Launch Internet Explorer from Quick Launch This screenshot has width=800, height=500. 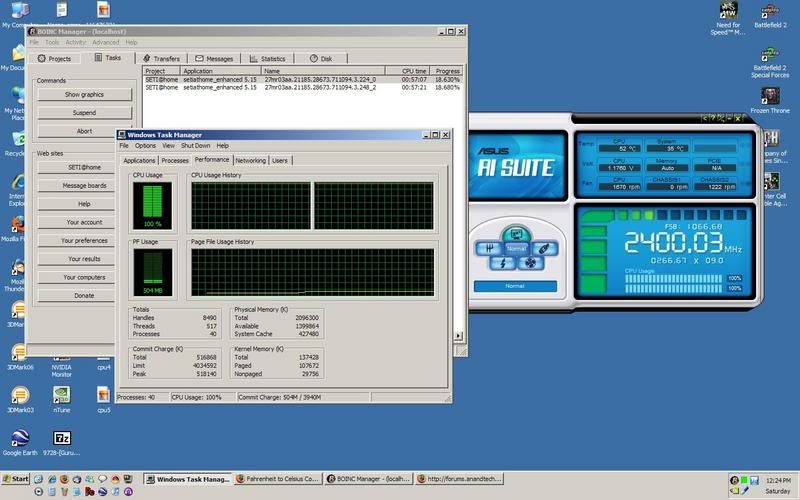52,479
